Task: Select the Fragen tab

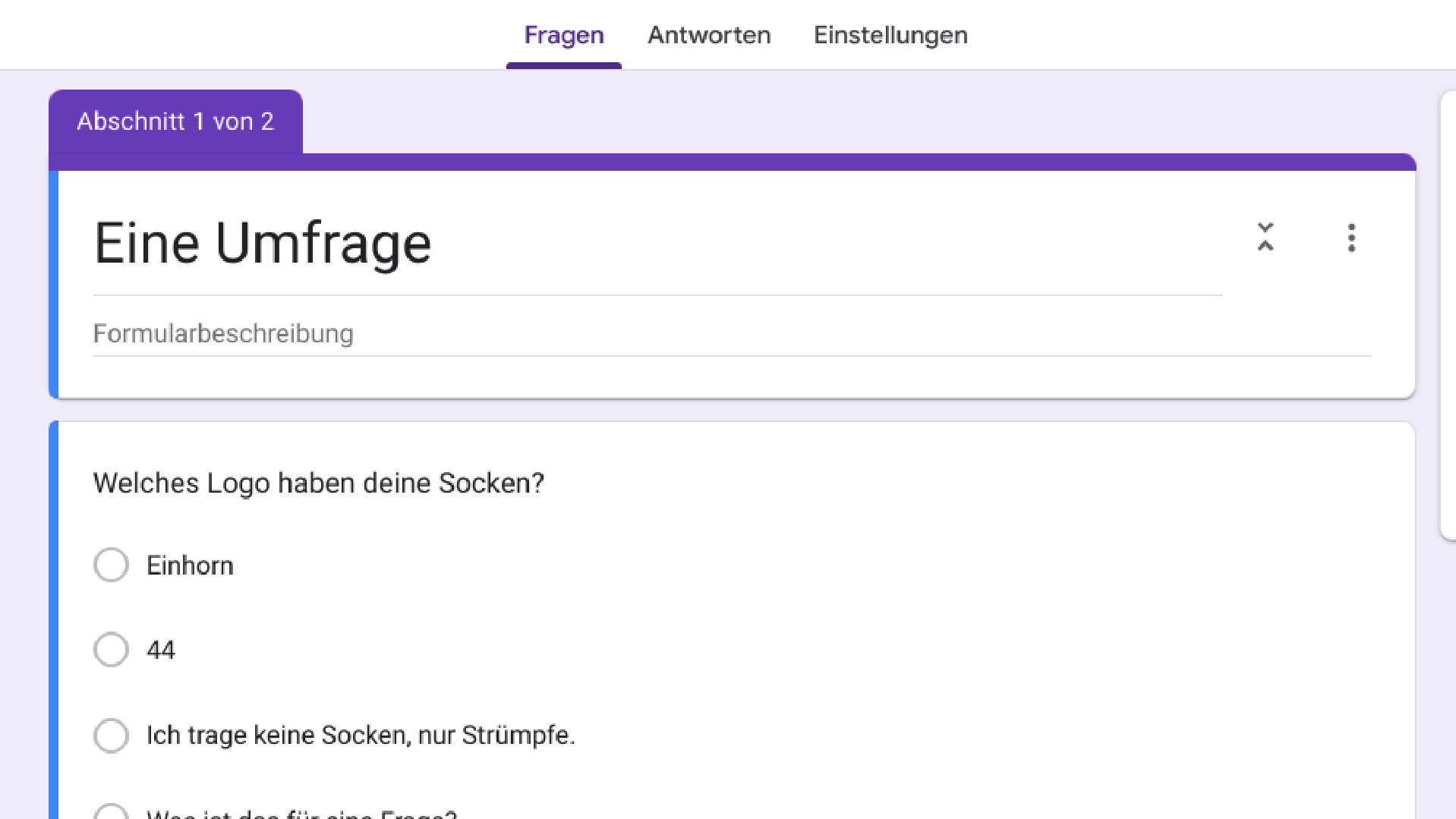Action: click(563, 35)
